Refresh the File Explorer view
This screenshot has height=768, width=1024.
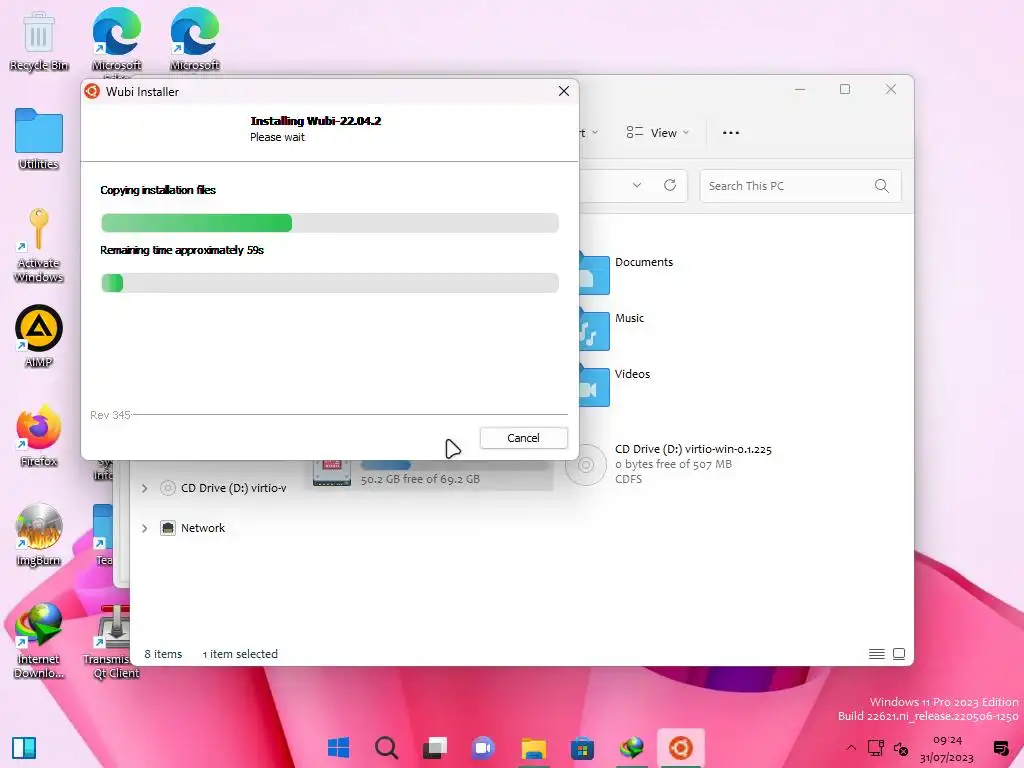(669, 185)
